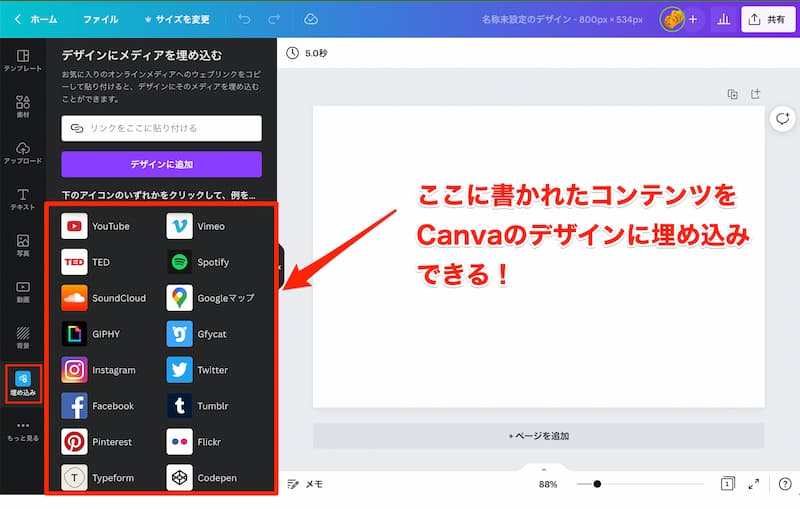
Task: Click the cloud save status icon
Action: [311, 19]
